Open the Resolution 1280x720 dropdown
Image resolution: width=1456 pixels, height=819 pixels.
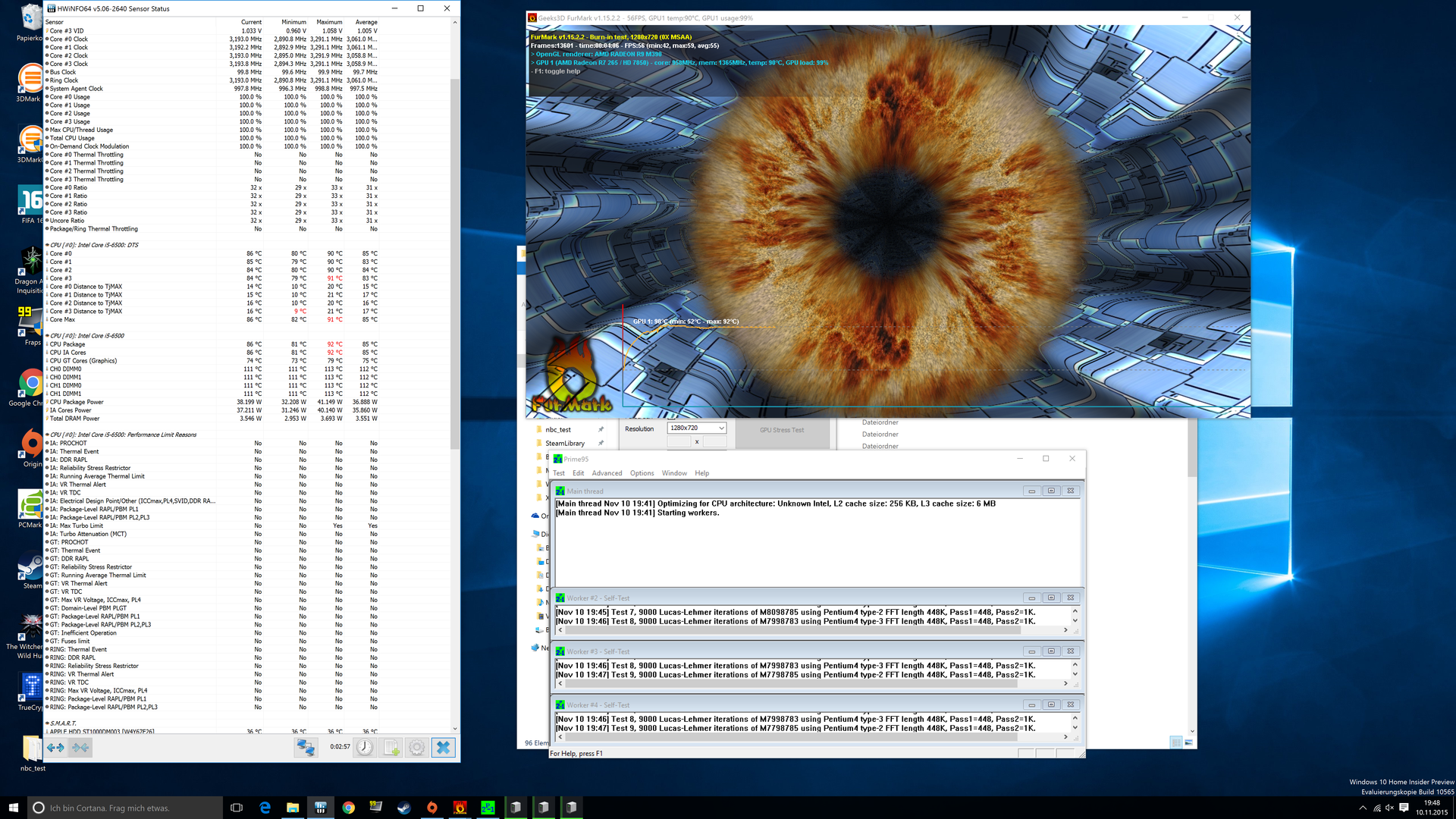coord(696,428)
